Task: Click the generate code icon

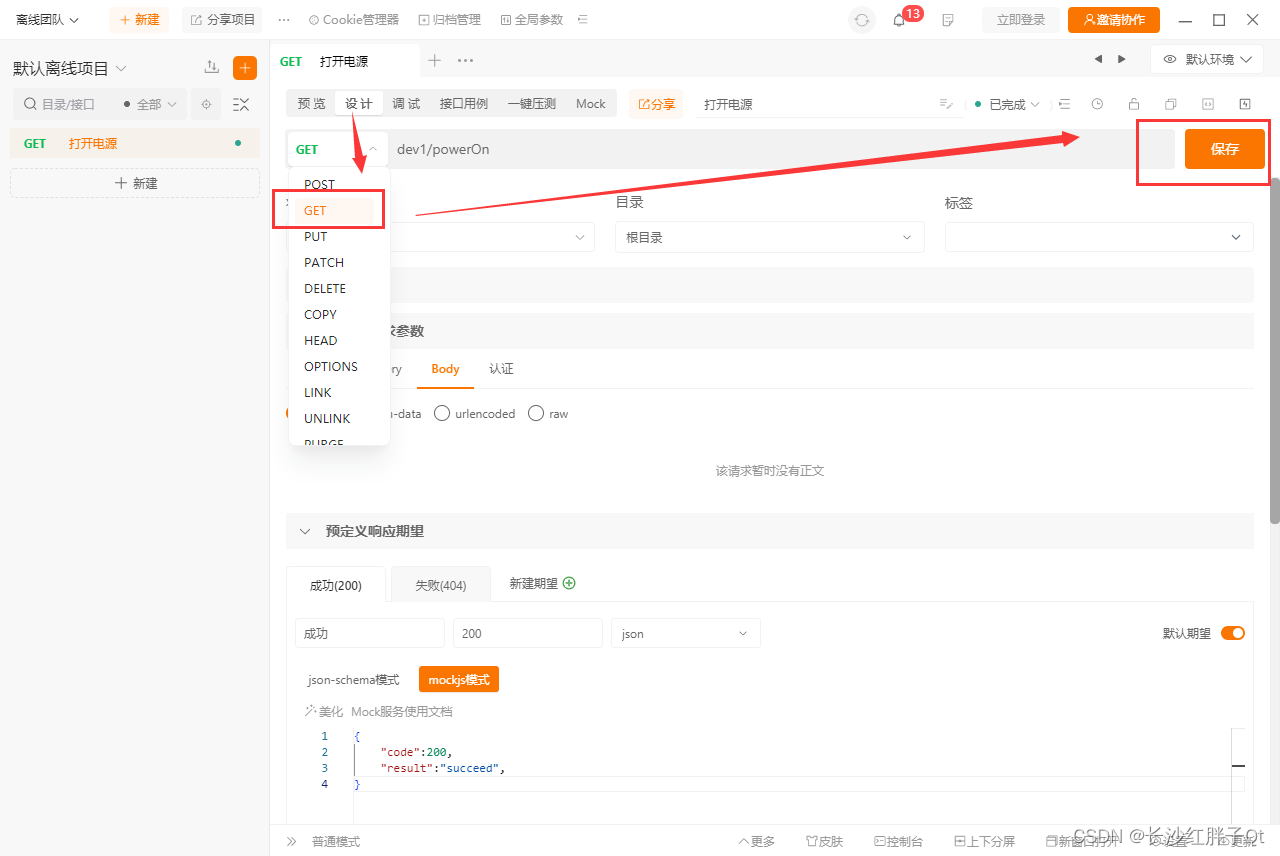Action: 1208,104
